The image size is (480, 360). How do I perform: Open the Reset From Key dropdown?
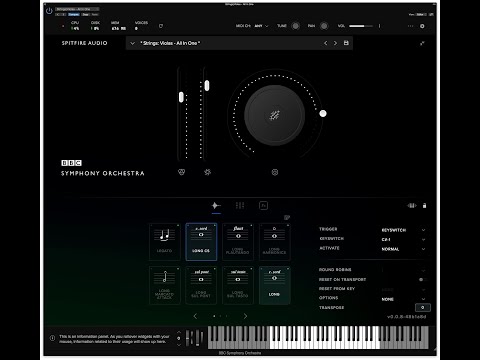(403, 290)
